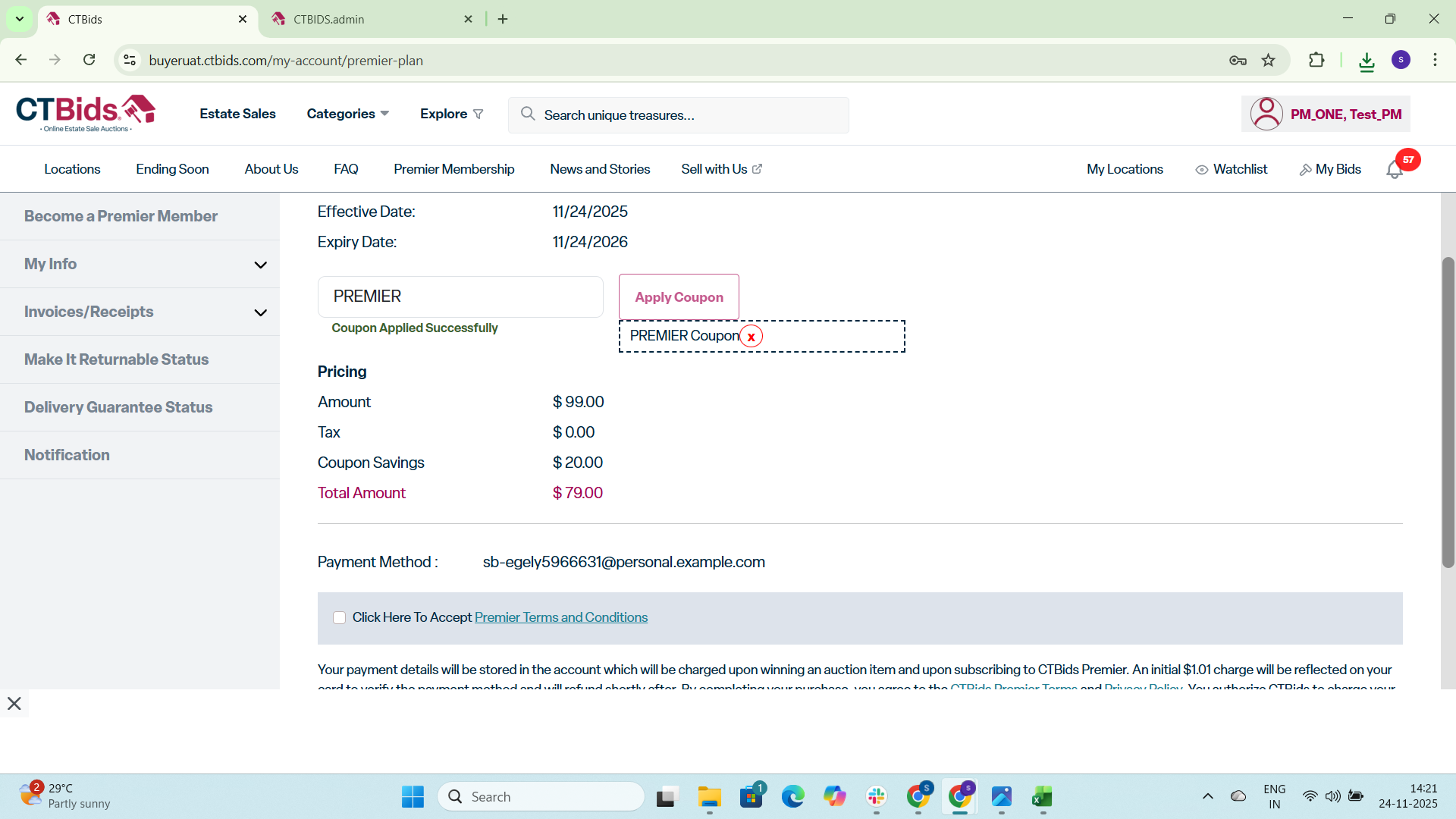Accept Premier Terms and Conditions checkbox

[339, 618]
